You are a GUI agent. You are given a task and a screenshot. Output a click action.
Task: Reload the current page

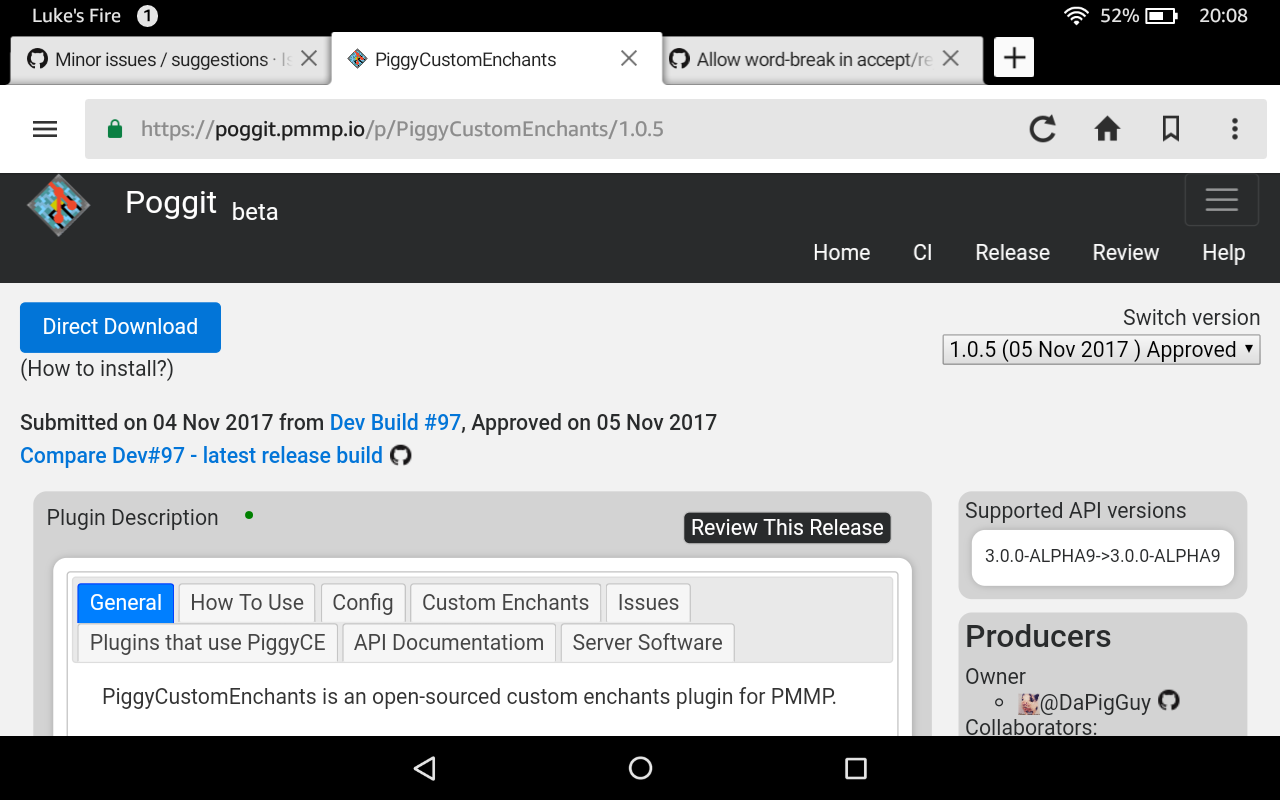pos(1043,128)
